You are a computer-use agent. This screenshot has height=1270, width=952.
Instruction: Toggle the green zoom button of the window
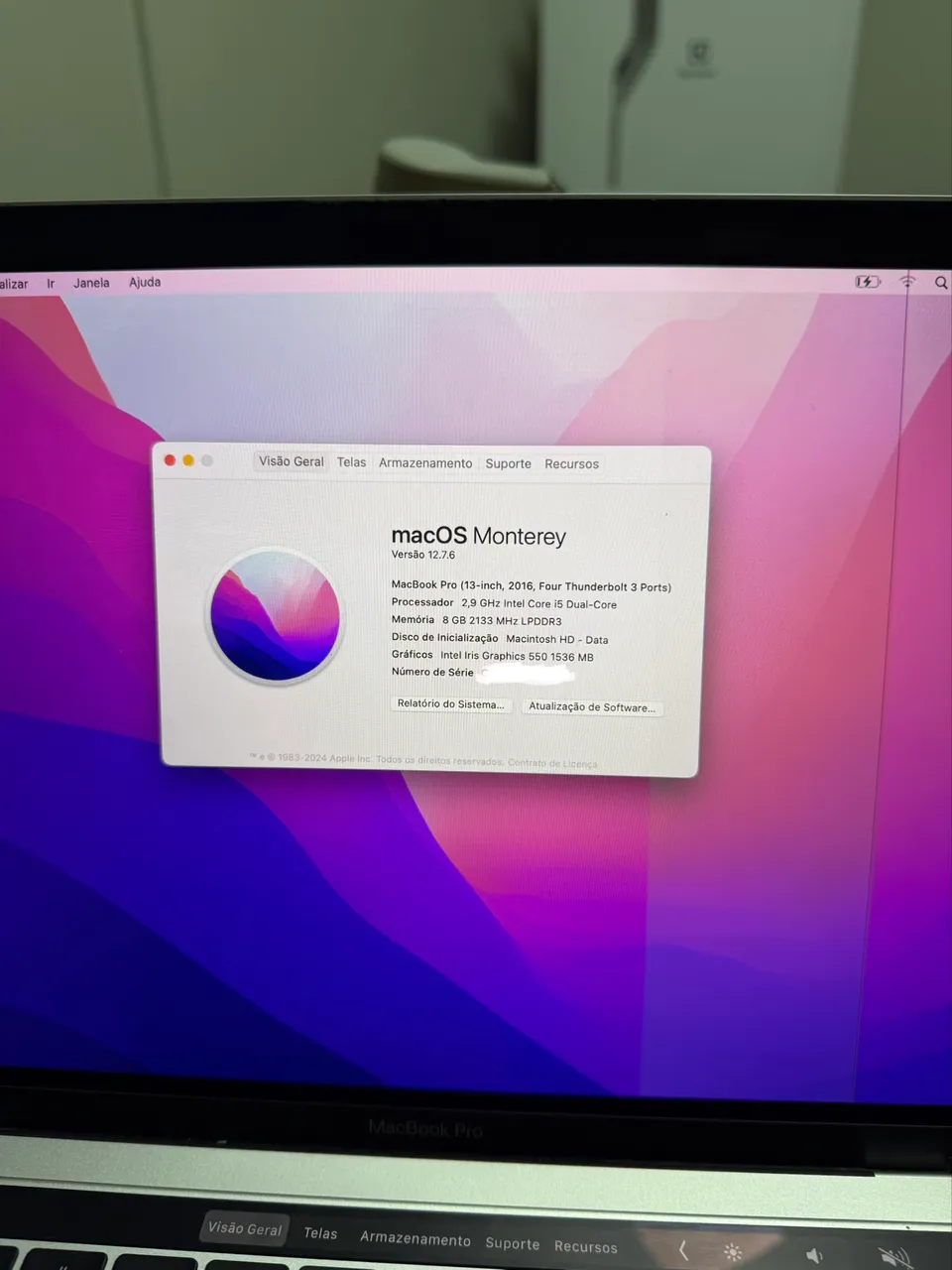pyautogui.click(x=206, y=459)
